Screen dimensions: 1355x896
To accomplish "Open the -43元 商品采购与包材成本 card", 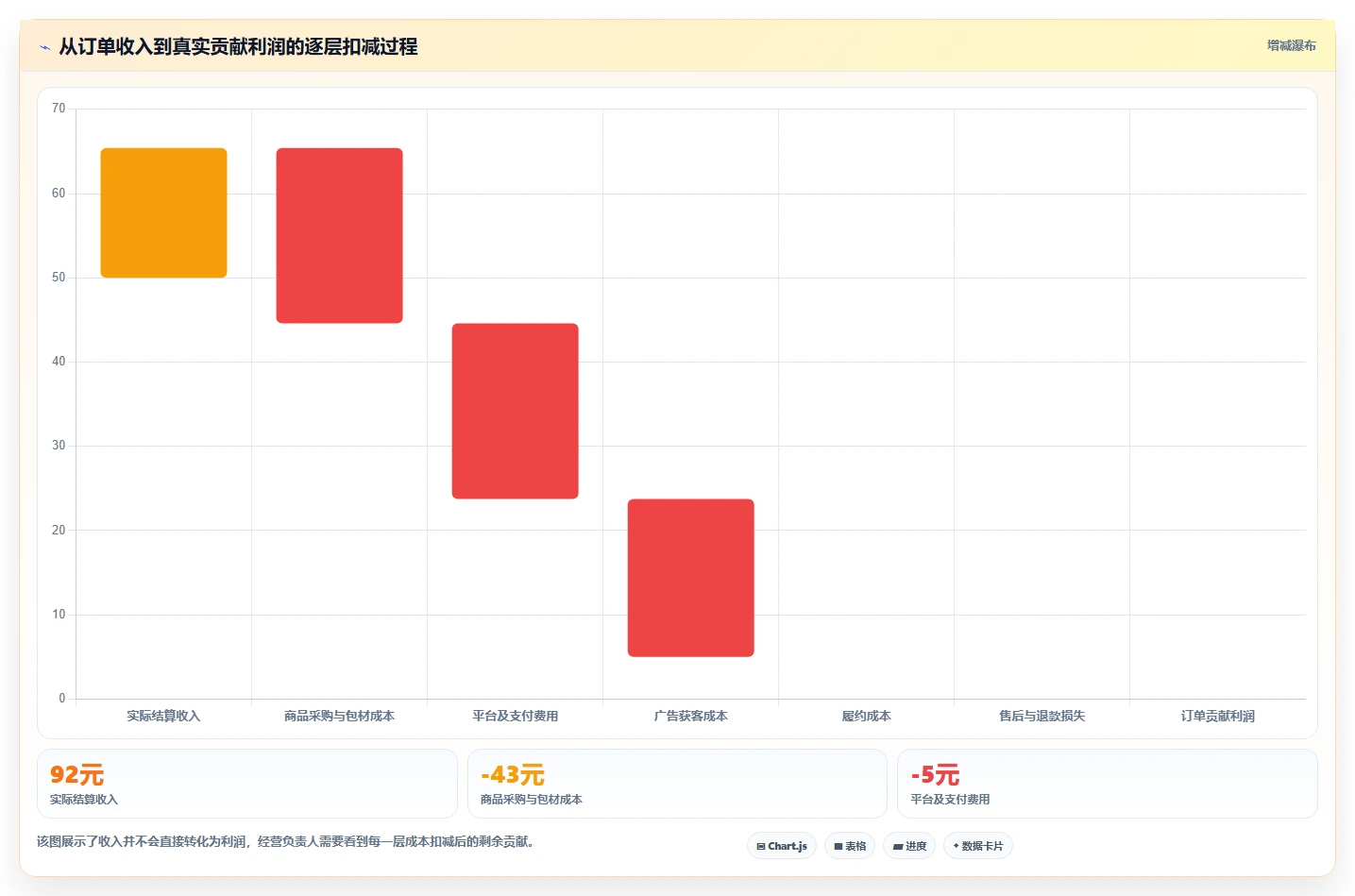I will tap(677, 784).
